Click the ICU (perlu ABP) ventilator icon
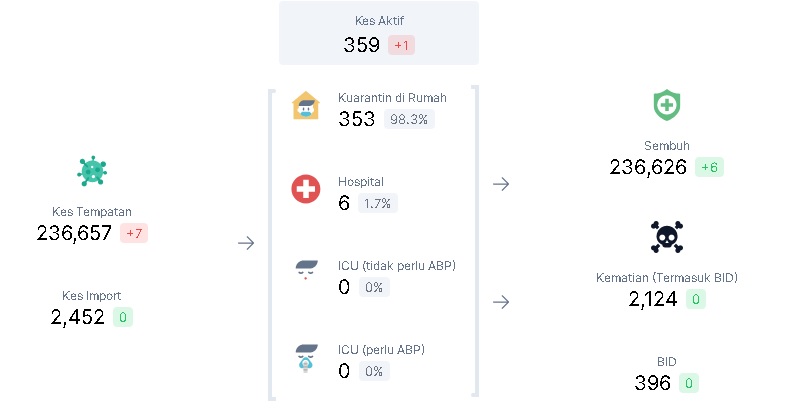The width and height of the screenshot is (793, 412). tap(305, 357)
